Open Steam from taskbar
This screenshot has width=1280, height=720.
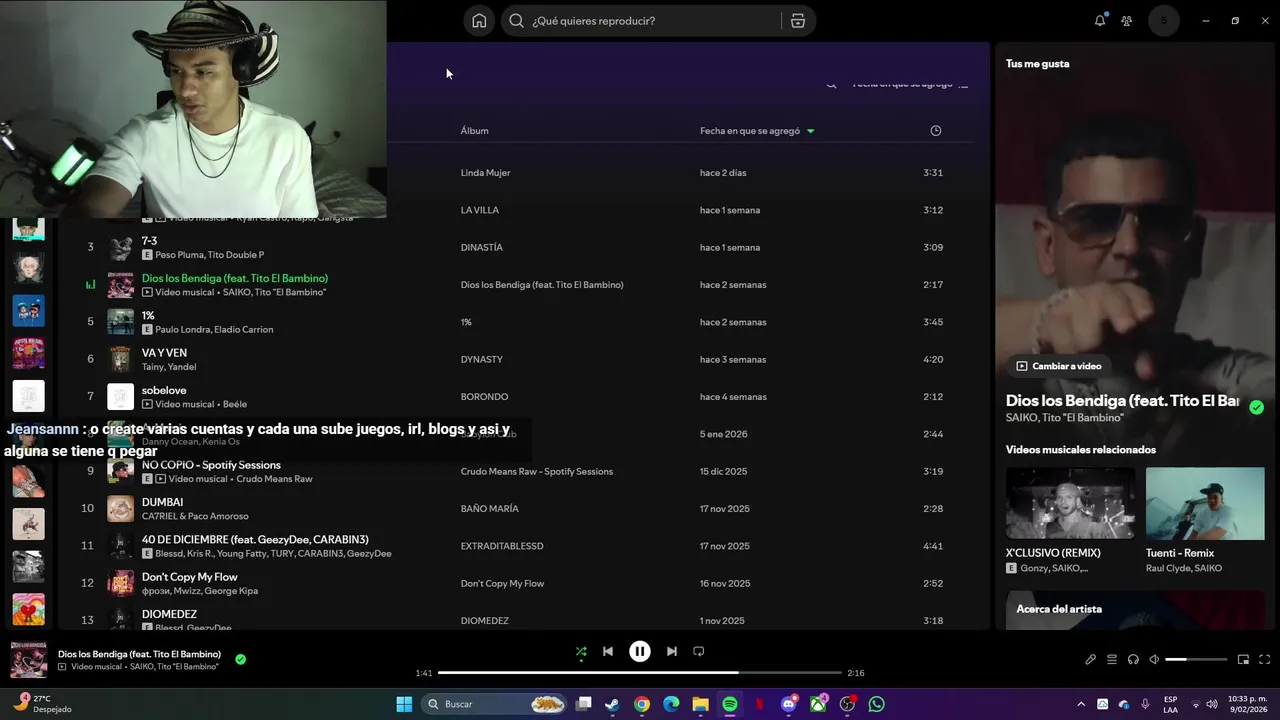pos(612,704)
